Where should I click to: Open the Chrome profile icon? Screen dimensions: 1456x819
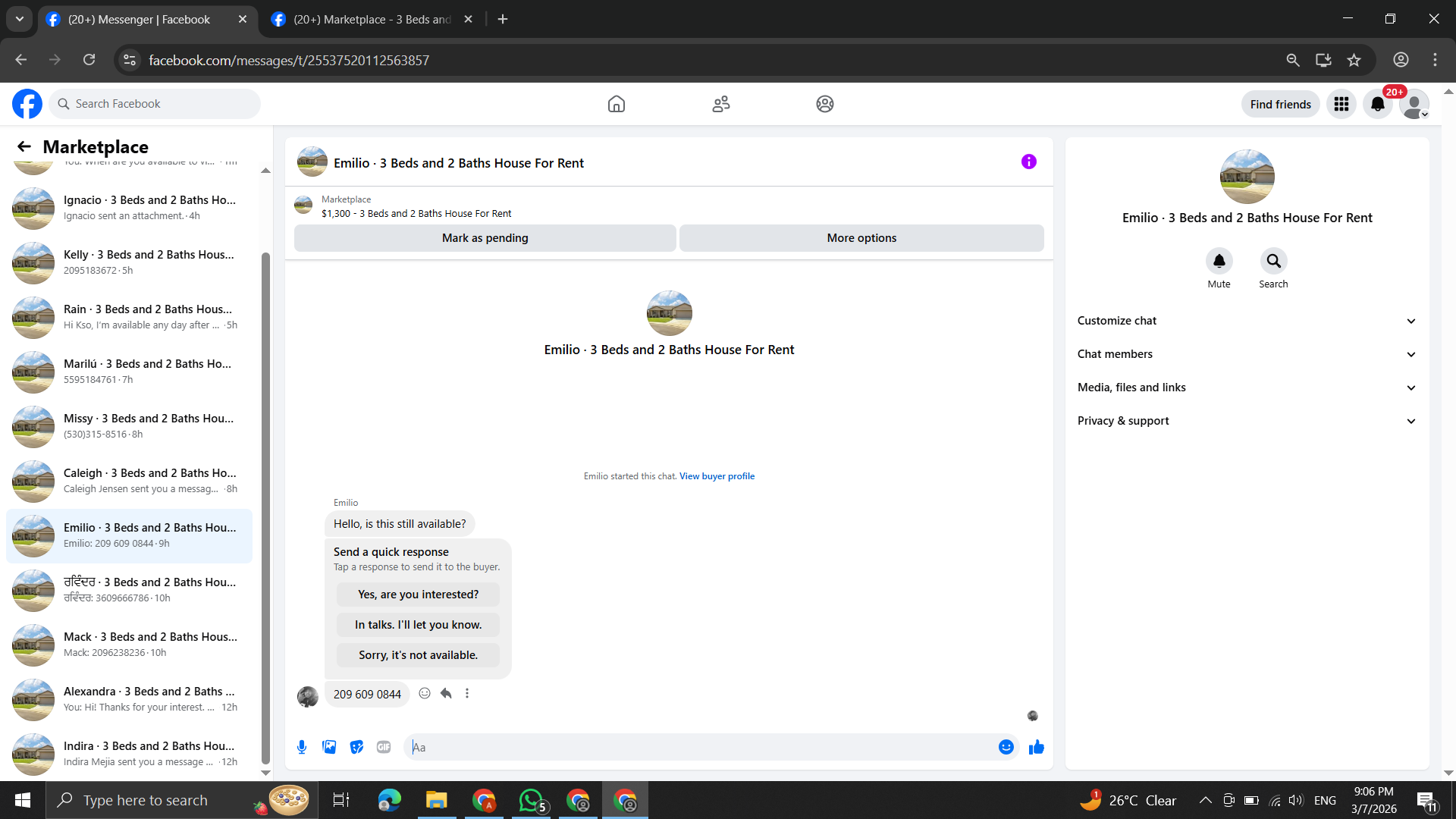(1401, 60)
